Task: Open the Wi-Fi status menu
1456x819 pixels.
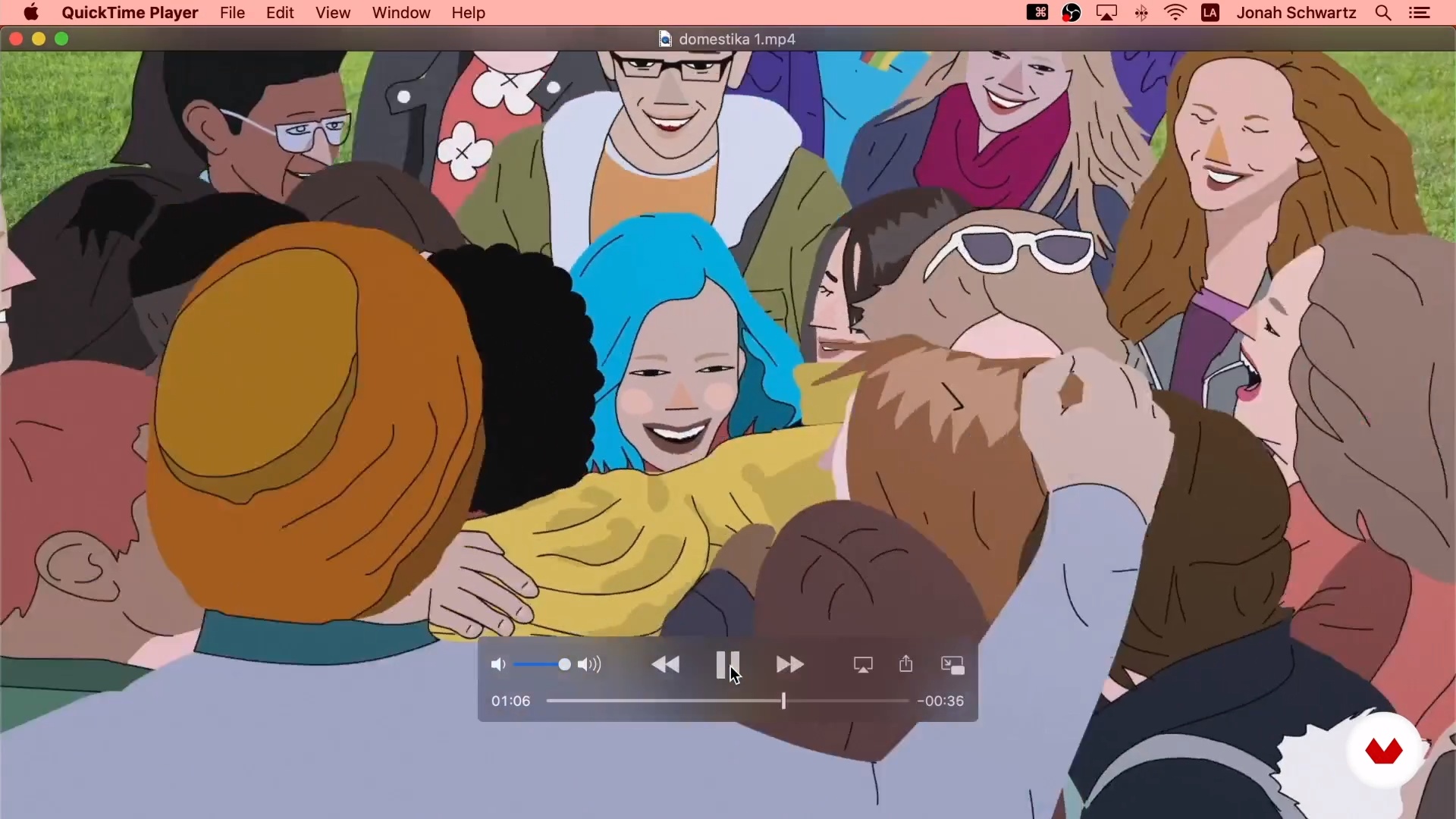Action: (x=1175, y=13)
